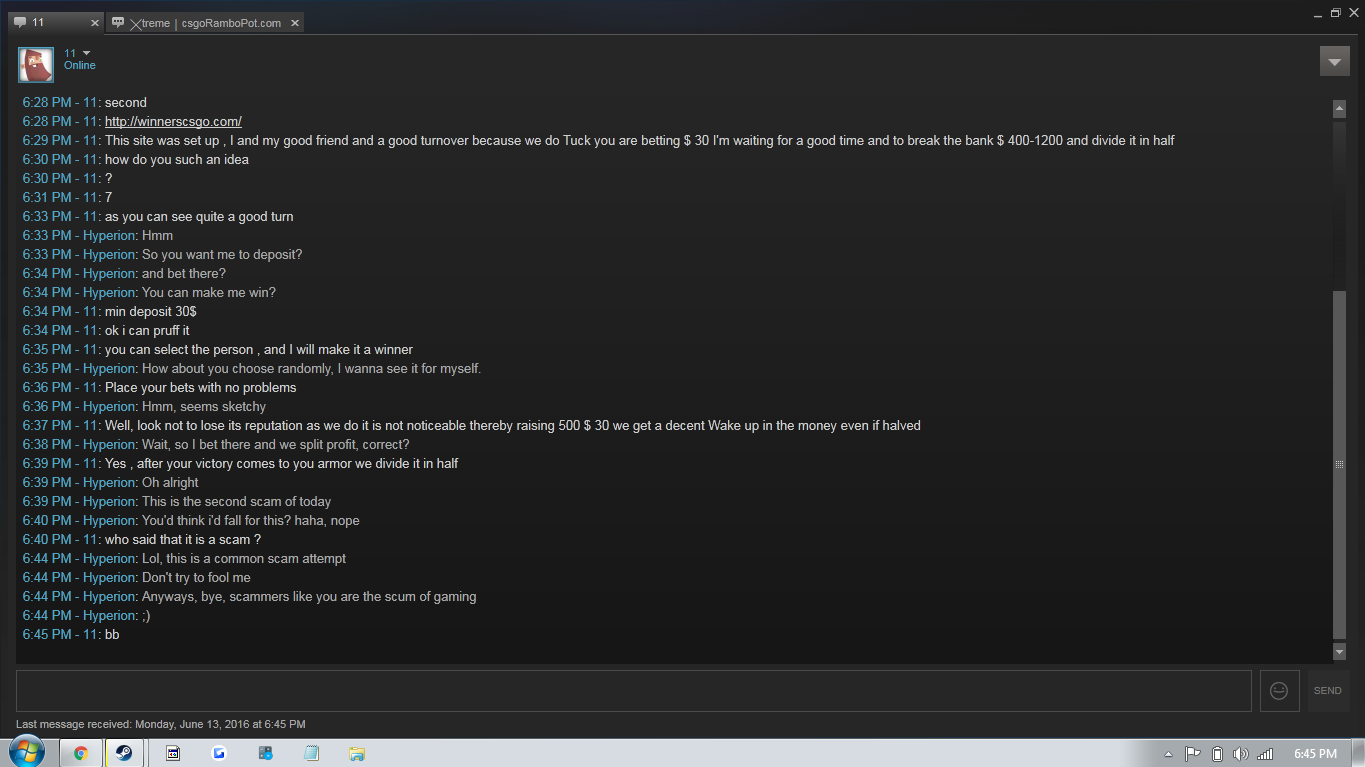Click the Action Center flag icon
Viewport: 1365px width, 767px height.
click(x=1193, y=754)
